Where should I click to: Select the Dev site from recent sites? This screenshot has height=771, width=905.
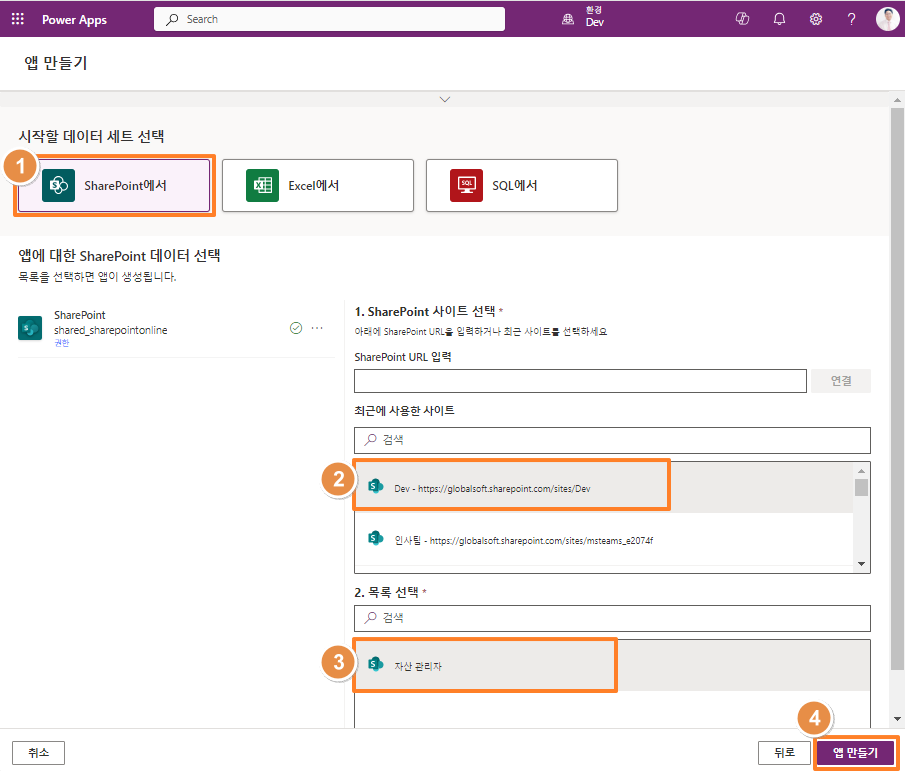pos(604,488)
